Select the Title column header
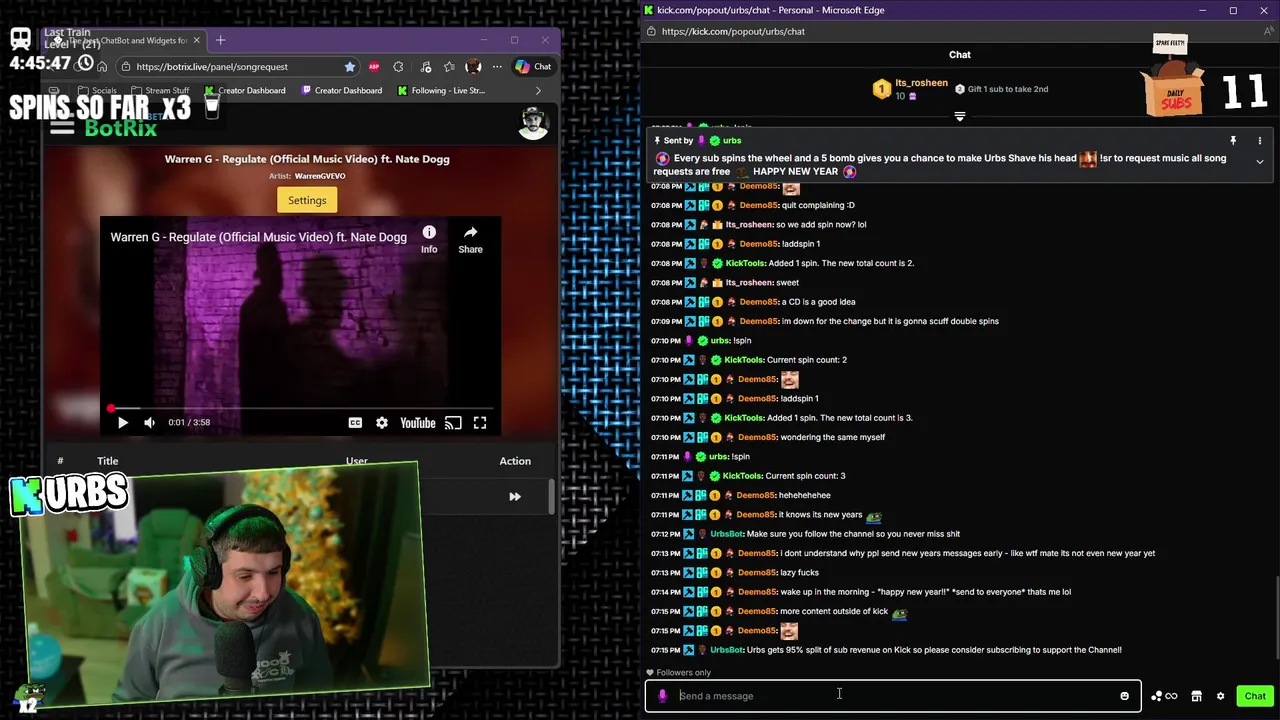Screen dimensions: 1280x720 (x=108, y=461)
